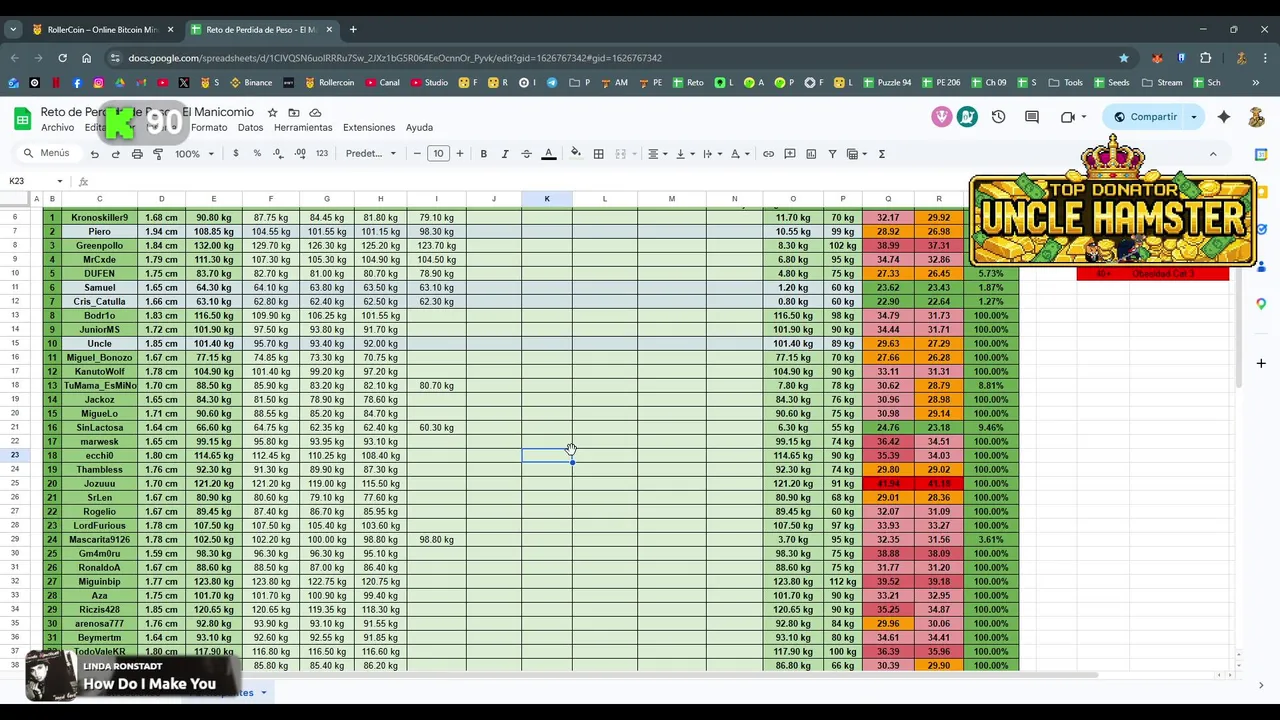This screenshot has width=1280, height=720.
Task: Open the Puzzle 94 bookmark
Action: 885,83
